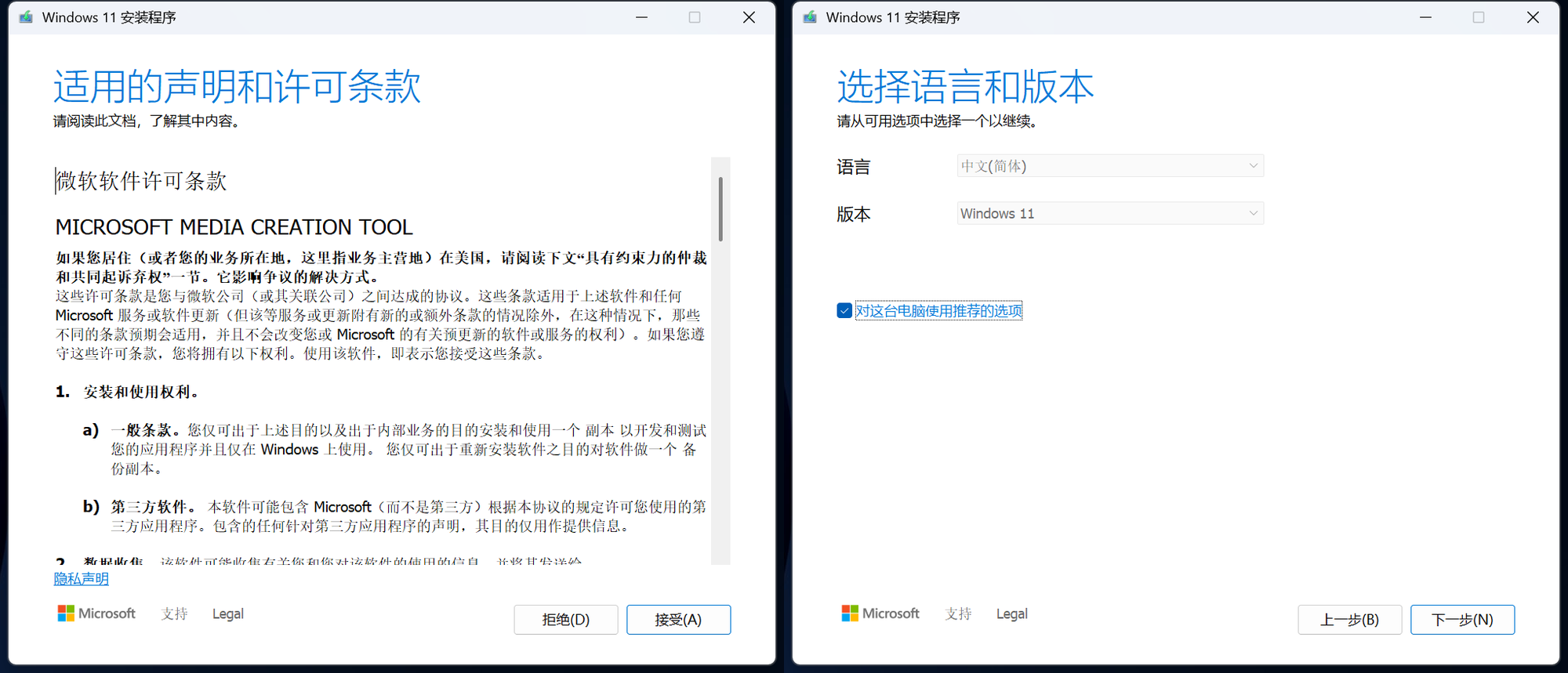Click the setup icon in the language selection window title bar
The height and width of the screenshot is (673, 1568).
[x=810, y=17]
